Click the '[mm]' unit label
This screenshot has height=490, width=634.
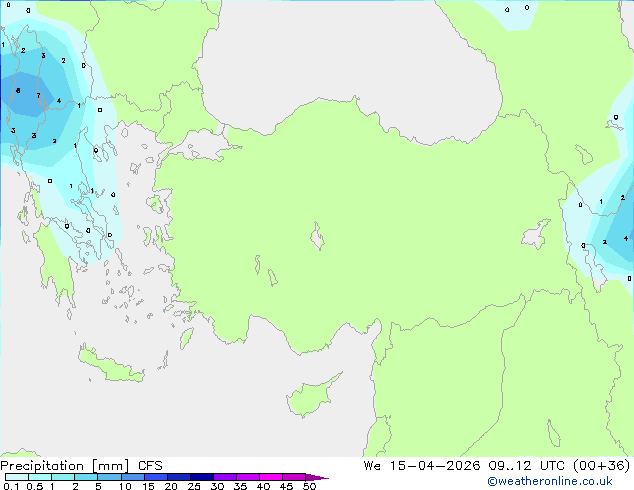pyautogui.click(x=110, y=466)
